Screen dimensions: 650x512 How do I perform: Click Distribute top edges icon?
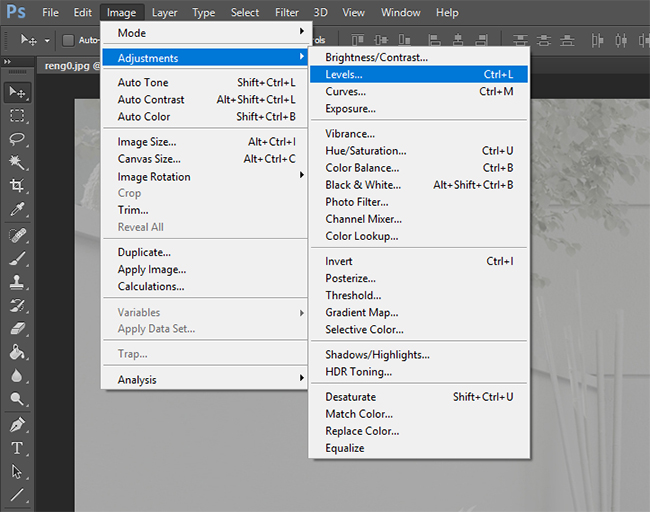pyautogui.click(x=520, y=40)
